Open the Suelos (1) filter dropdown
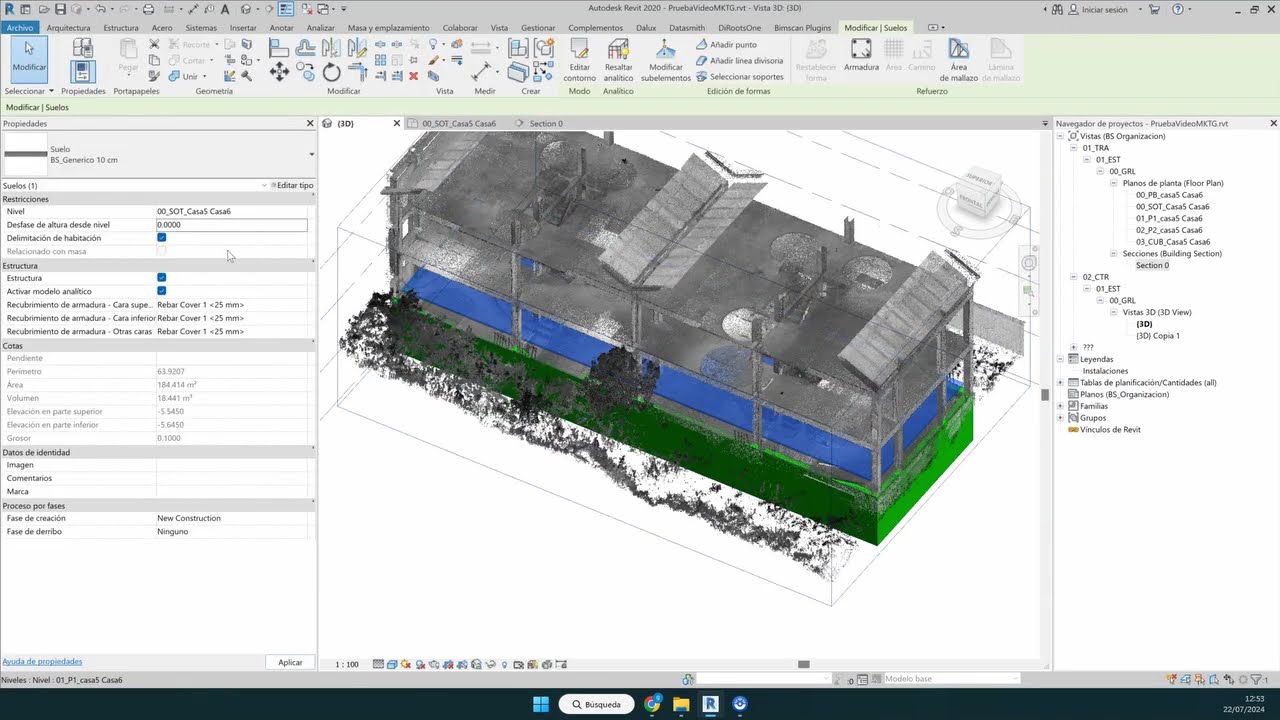The height and width of the screenshot is (720, 1280). (264, 185)
